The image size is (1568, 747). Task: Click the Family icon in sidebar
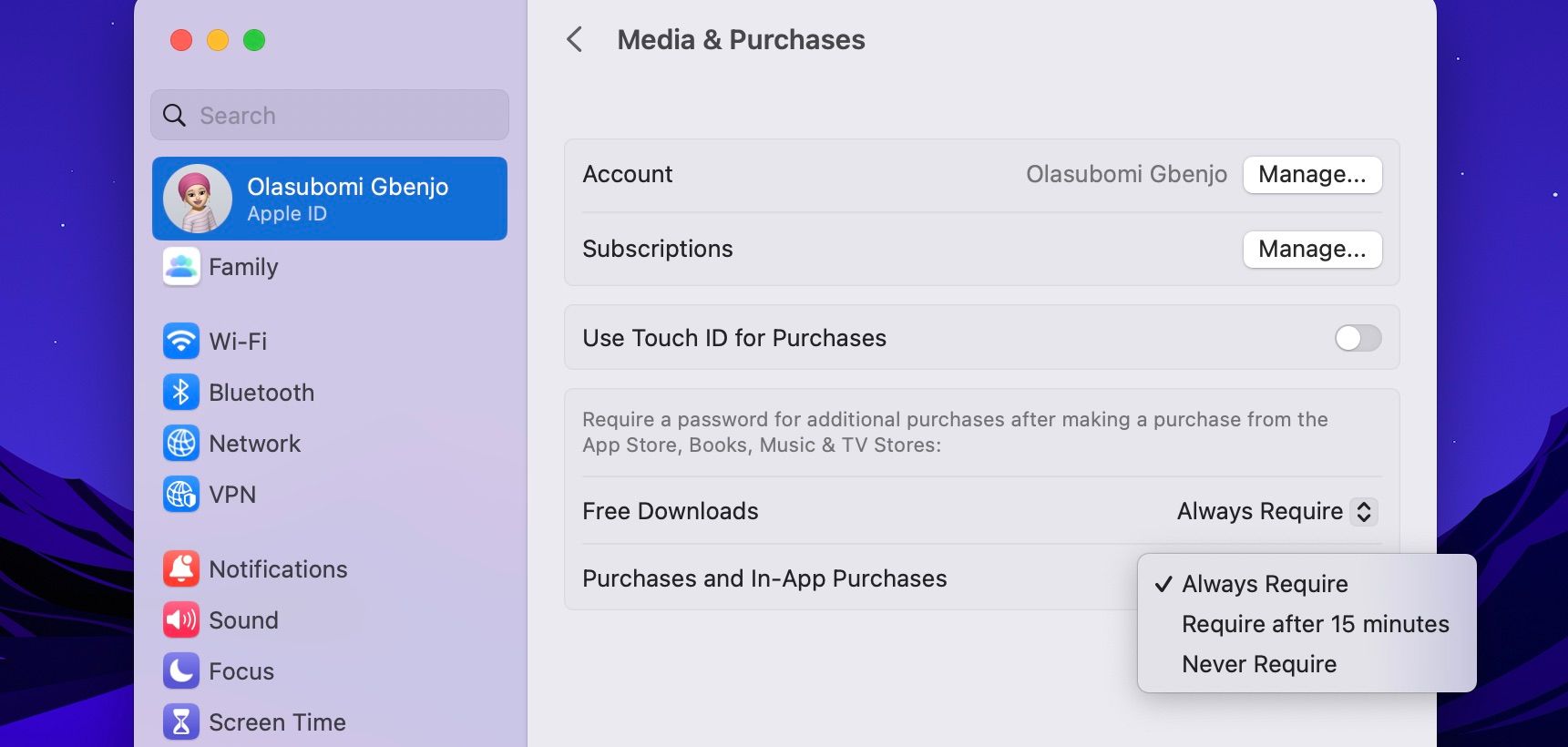[x=181, y=267]
